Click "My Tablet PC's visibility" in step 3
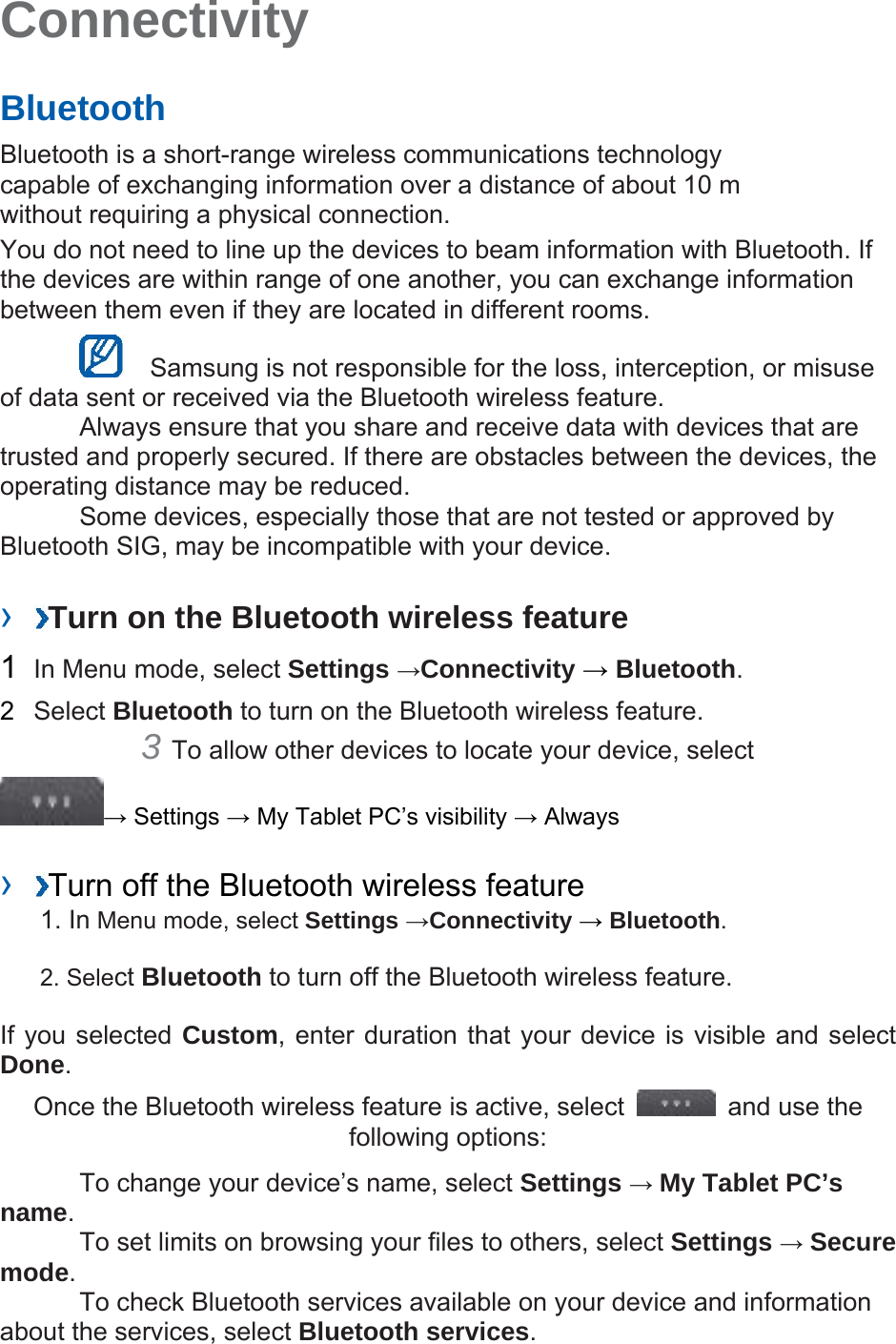Image resolution: width=896 pixels, height=1344 pixels. point(382,817)
